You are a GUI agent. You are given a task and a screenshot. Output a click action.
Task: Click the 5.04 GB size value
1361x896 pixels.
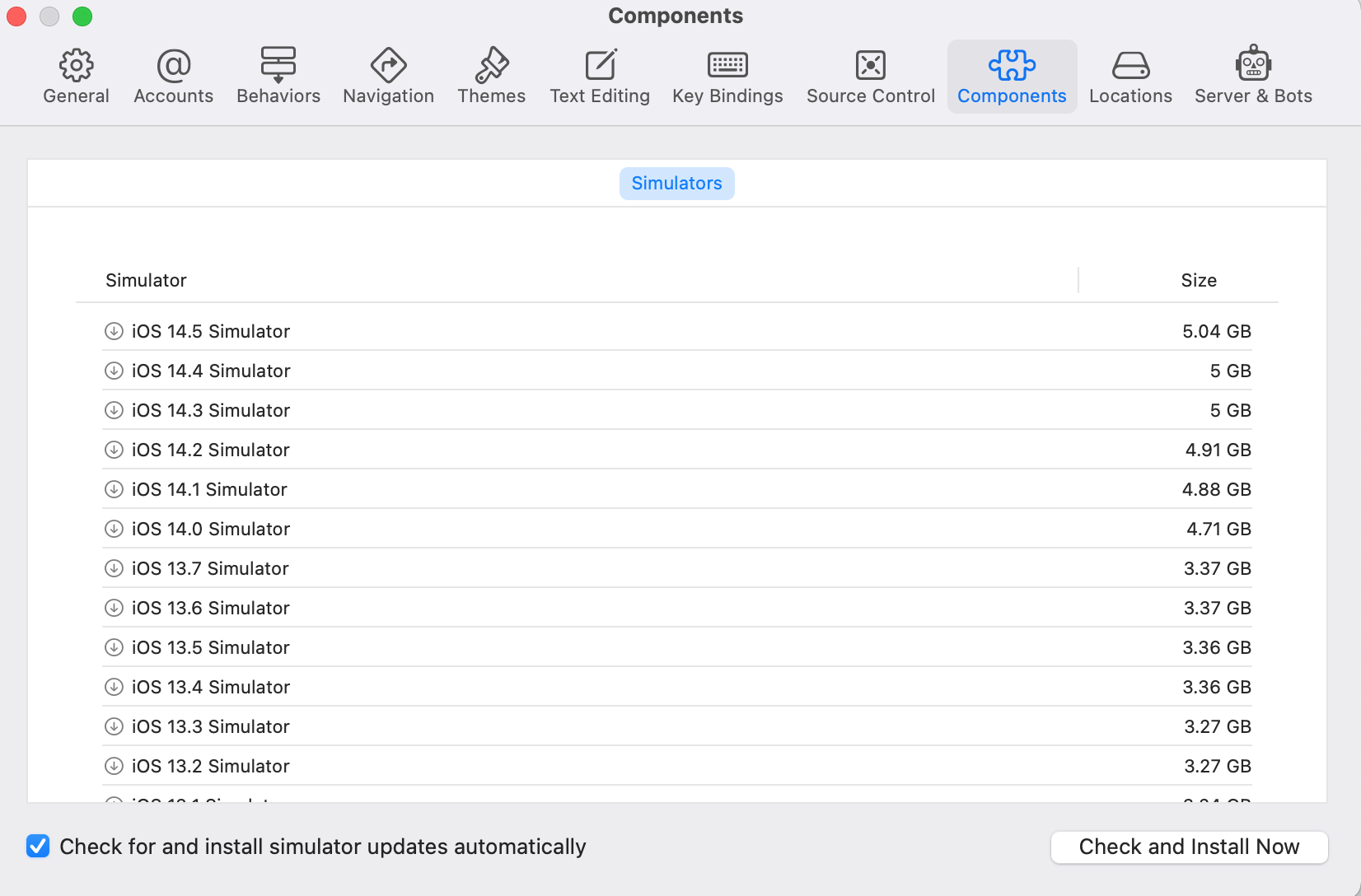click(x=1217, y=331)
